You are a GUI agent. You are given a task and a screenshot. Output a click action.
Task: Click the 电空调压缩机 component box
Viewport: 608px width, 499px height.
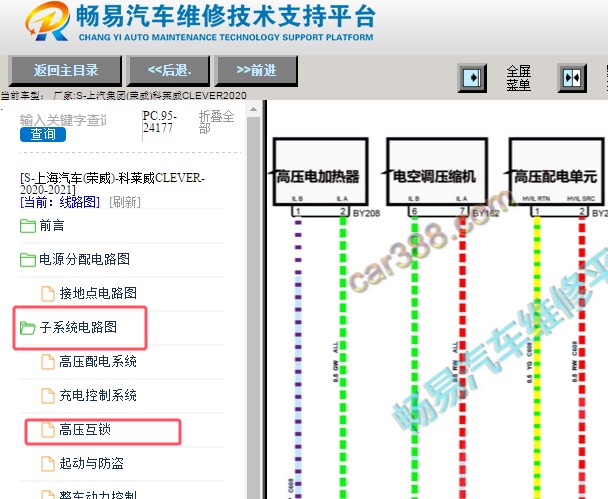tap(437, 171)
